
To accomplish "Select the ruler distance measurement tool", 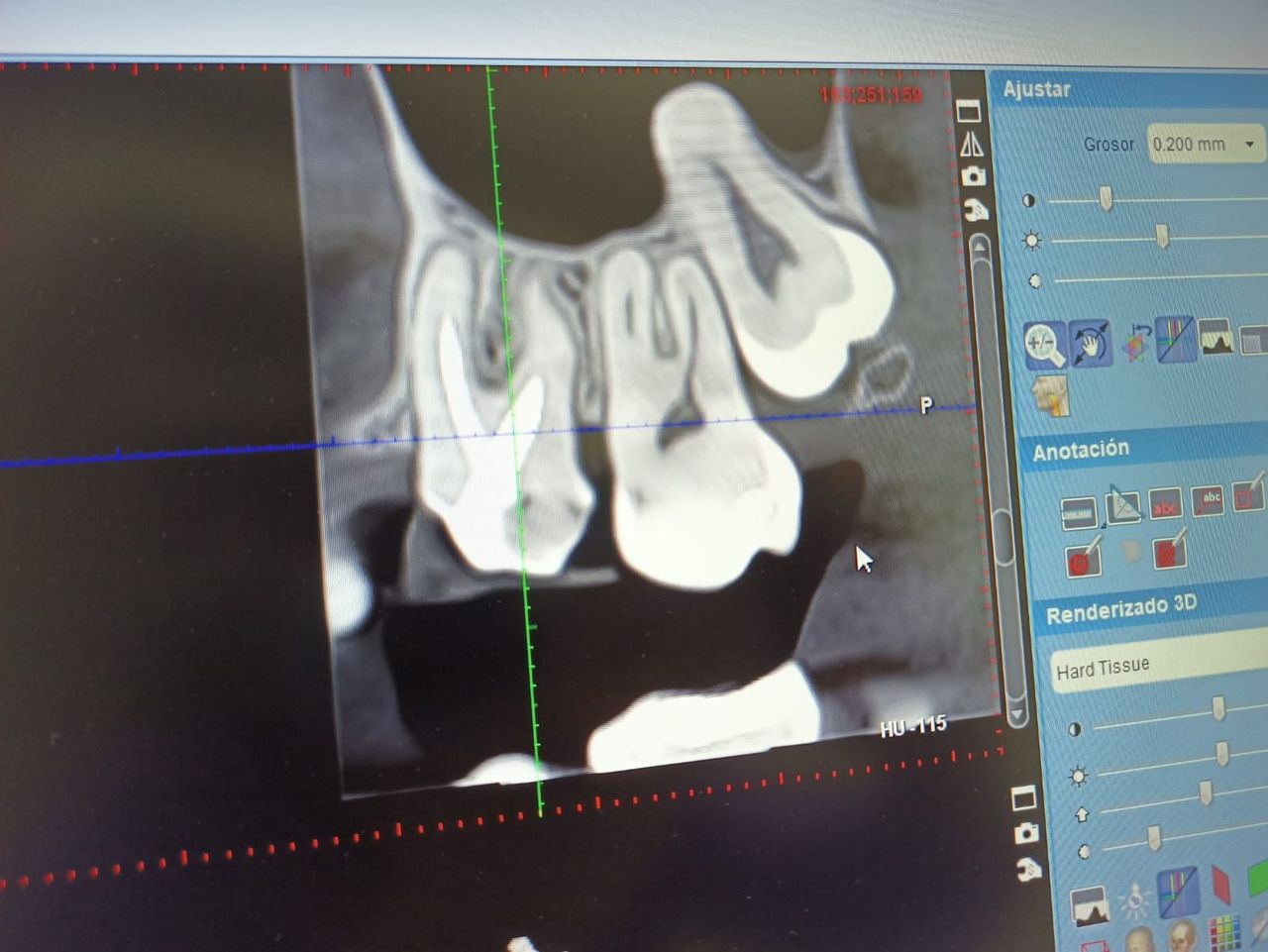I will (1078, 513).
